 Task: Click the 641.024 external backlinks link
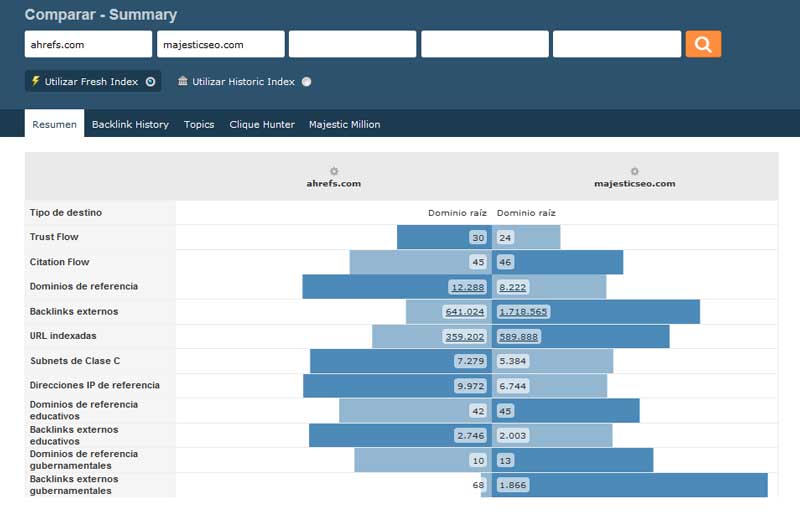[x=464, y=312]
